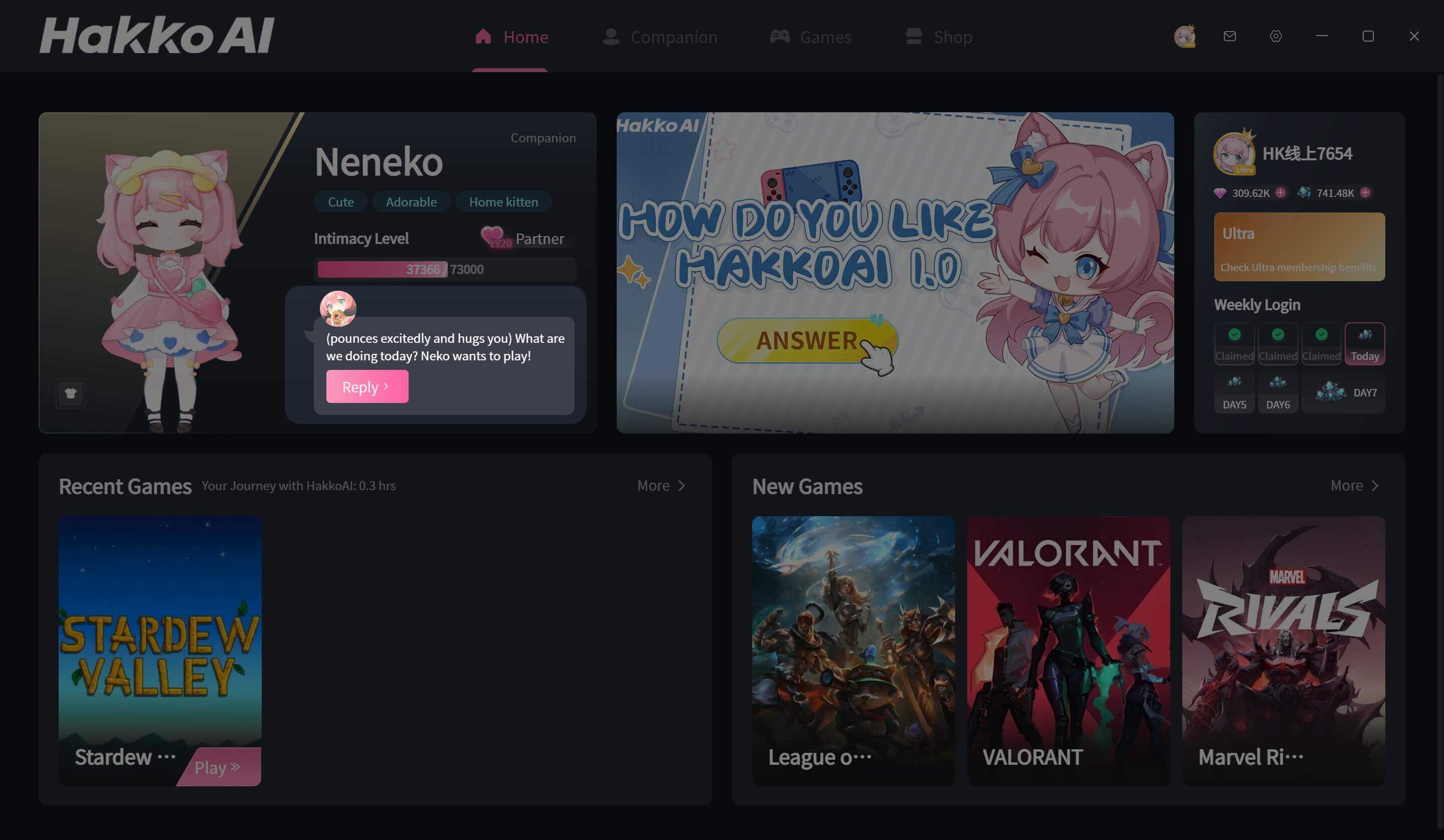Viewport: 1444px width, 840px height.
Task: Click the yellow ANSWER button on banner
Action: (807, 340)
